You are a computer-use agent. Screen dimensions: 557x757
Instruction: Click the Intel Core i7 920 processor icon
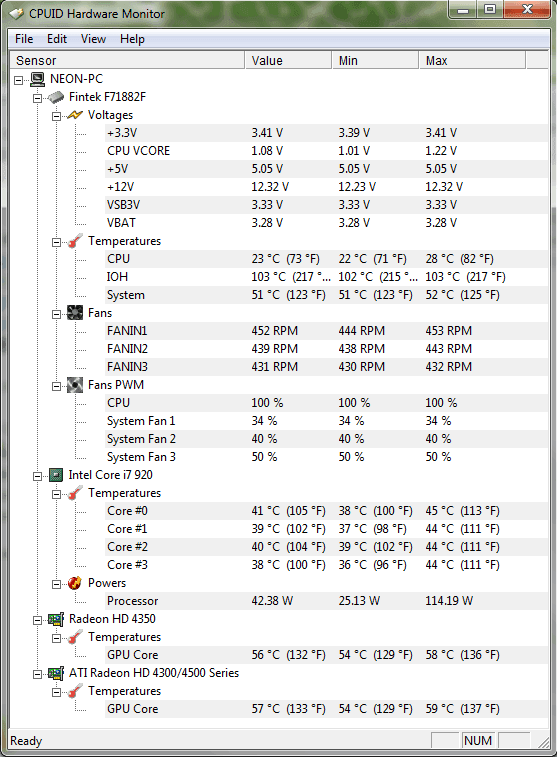pos(56,475)
